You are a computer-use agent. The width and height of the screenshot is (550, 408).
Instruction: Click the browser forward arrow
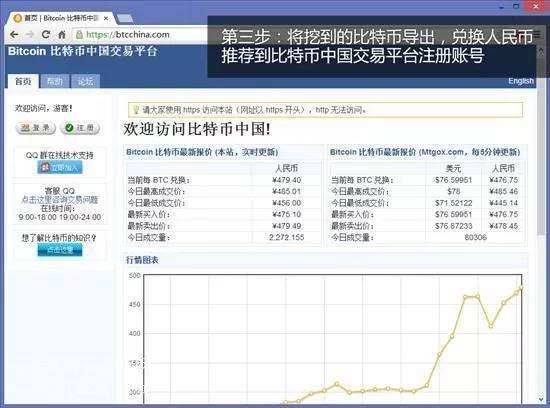(x=30, y=34)
